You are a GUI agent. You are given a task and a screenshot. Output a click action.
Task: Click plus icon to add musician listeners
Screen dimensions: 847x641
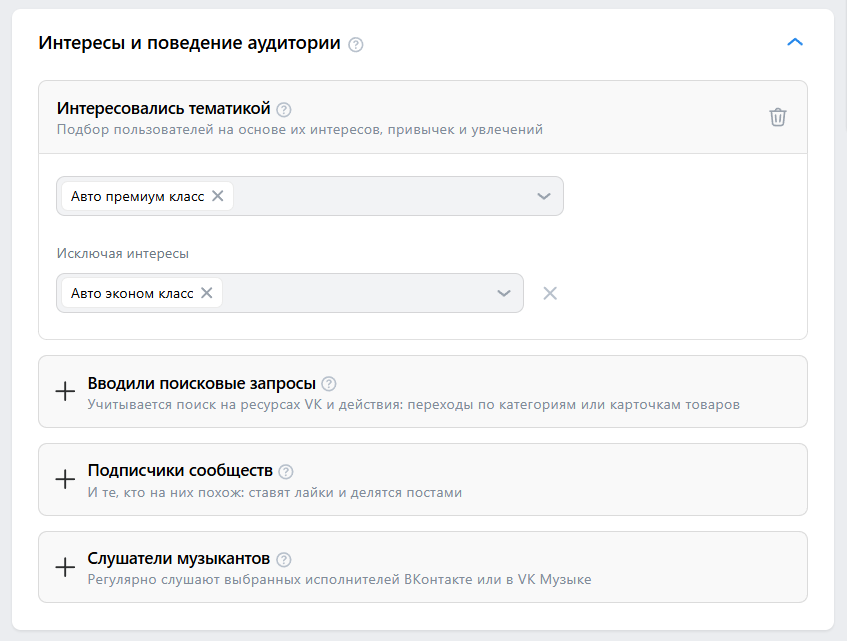65,568
